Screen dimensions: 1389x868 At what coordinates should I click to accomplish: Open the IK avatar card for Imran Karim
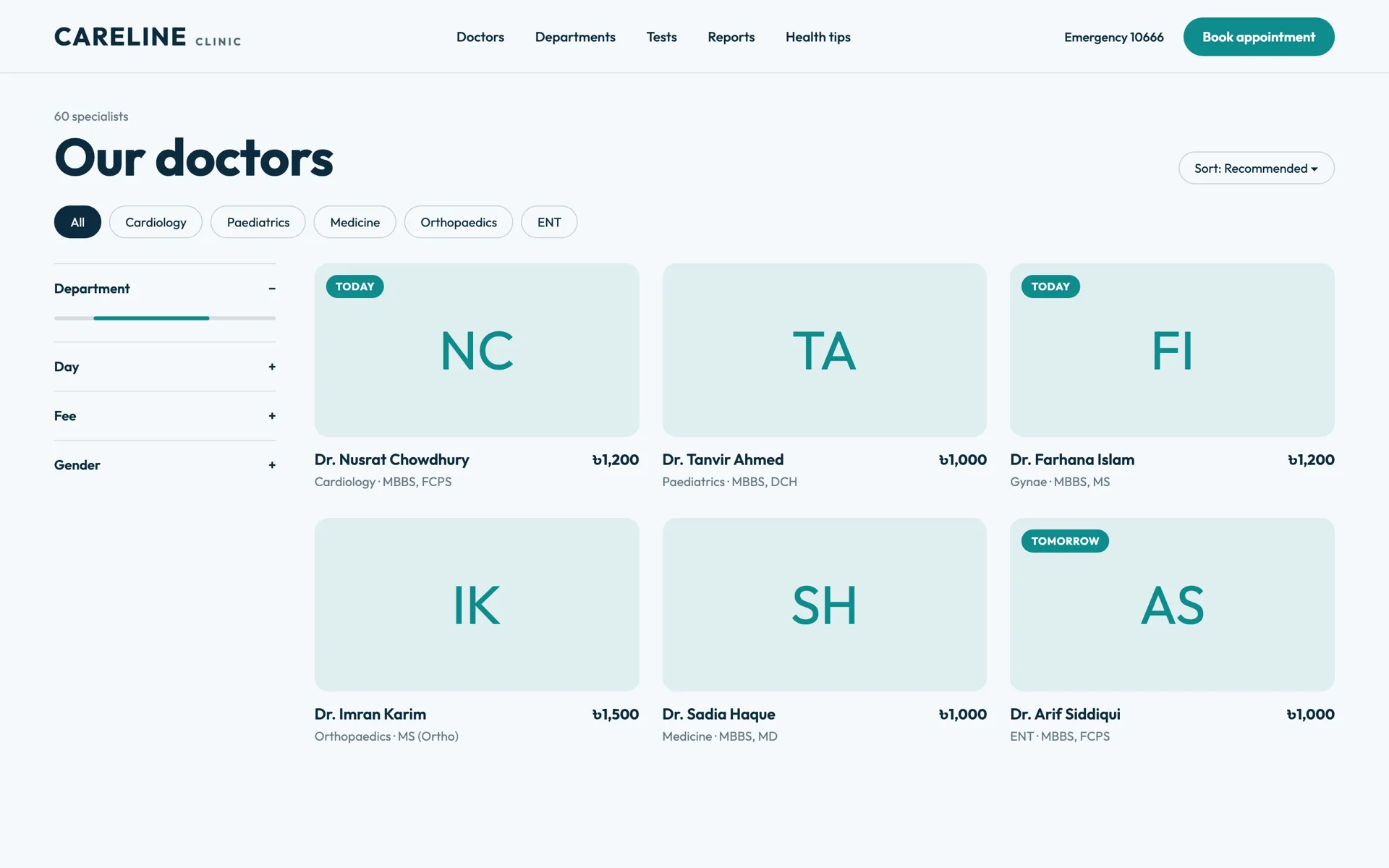pos(477,605)
